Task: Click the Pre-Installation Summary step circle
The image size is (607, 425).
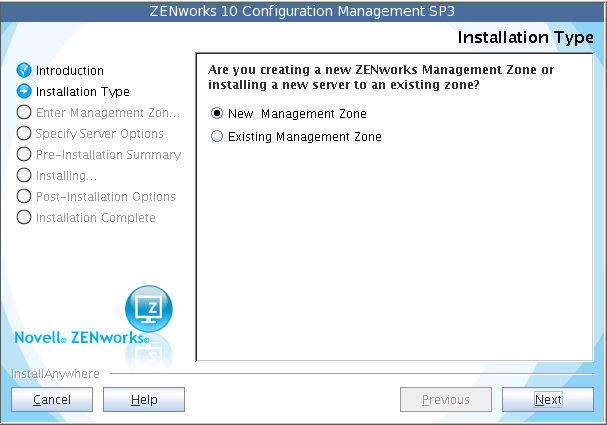Action: 24,155
